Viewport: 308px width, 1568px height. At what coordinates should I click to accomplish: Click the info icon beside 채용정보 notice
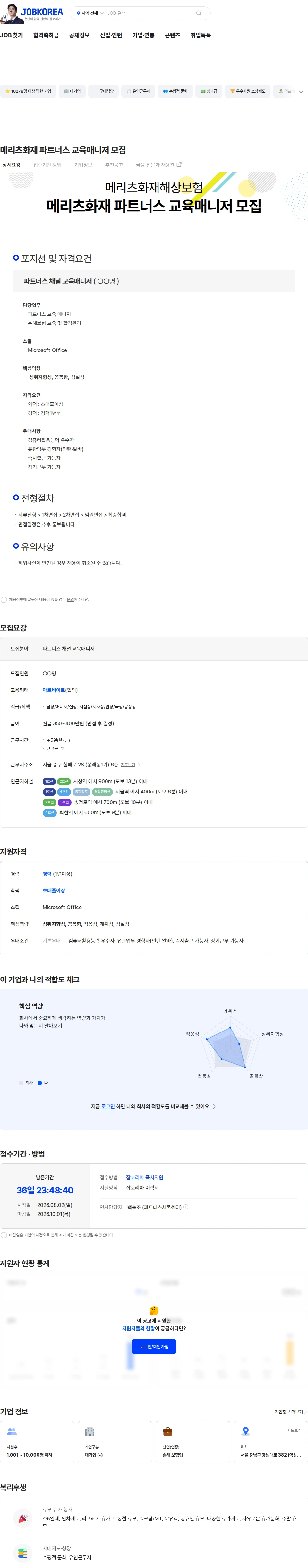coord(4,599)
